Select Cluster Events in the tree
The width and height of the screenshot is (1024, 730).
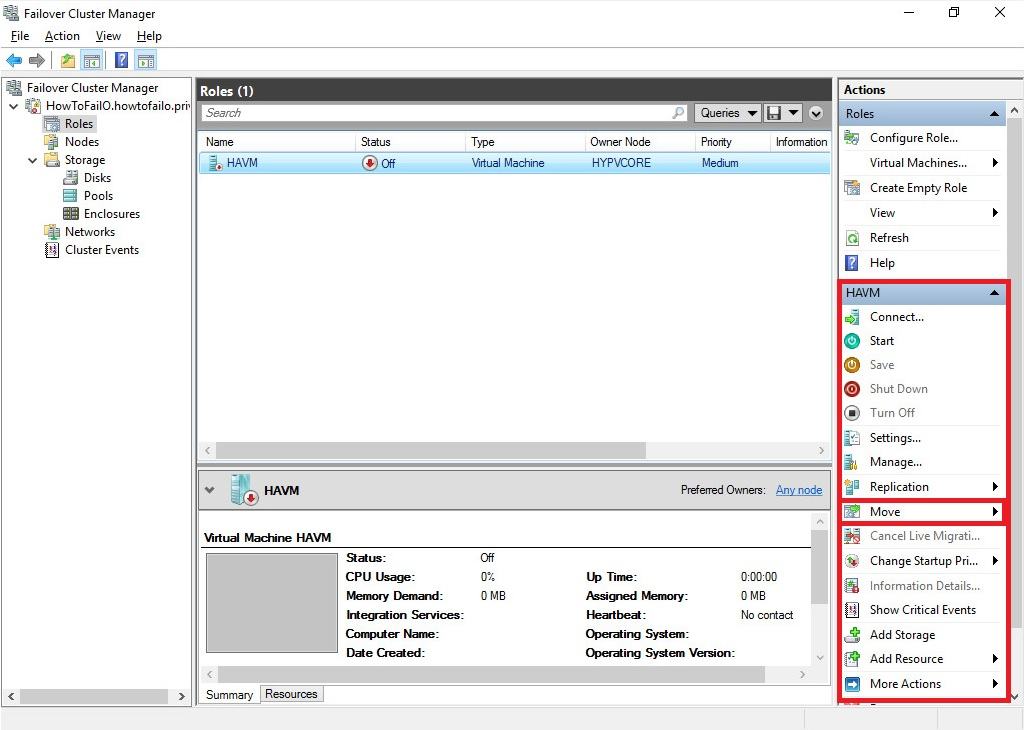102,249
